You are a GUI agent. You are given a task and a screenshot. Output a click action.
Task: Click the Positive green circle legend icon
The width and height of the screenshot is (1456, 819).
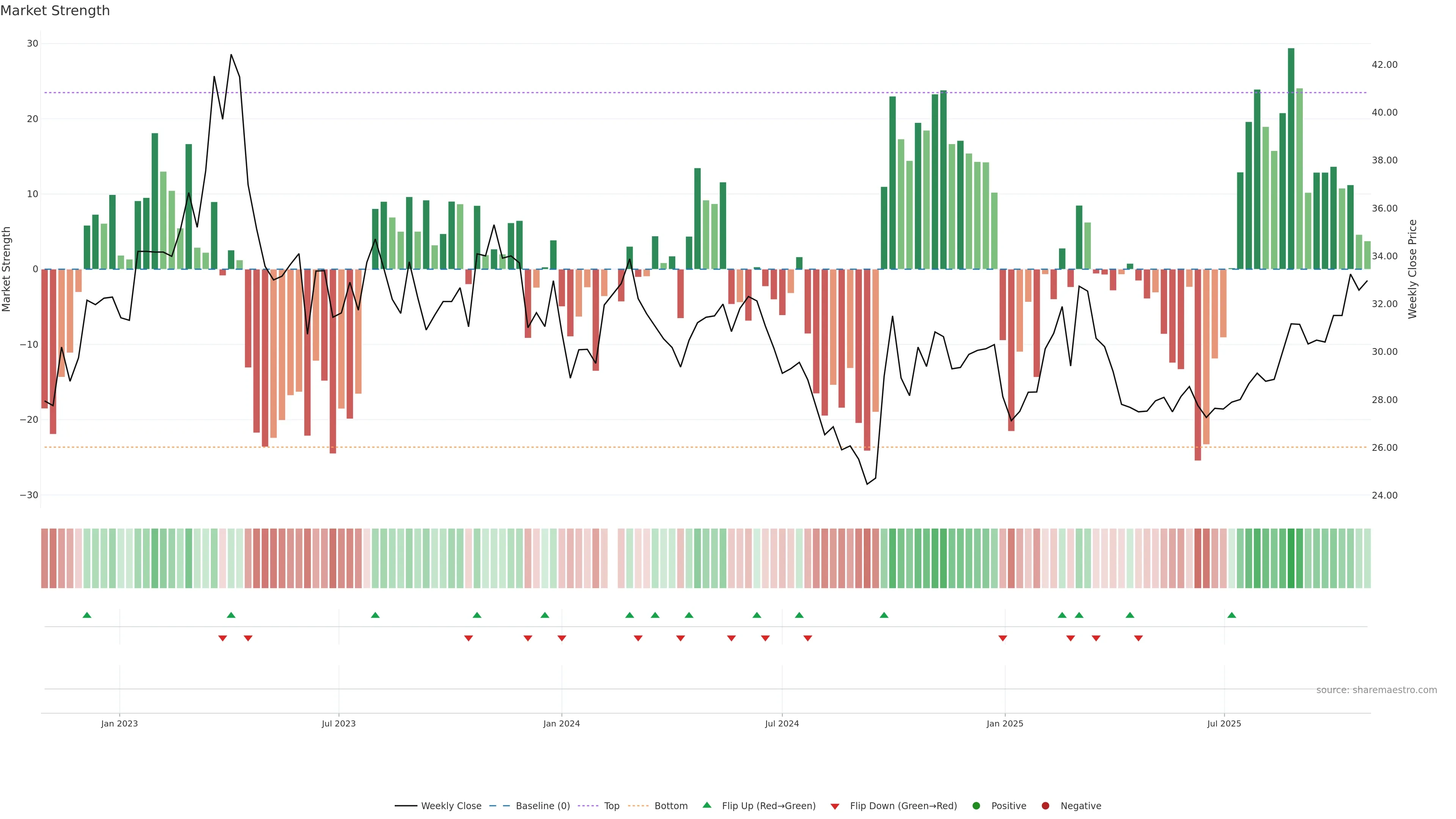[976, 805]
